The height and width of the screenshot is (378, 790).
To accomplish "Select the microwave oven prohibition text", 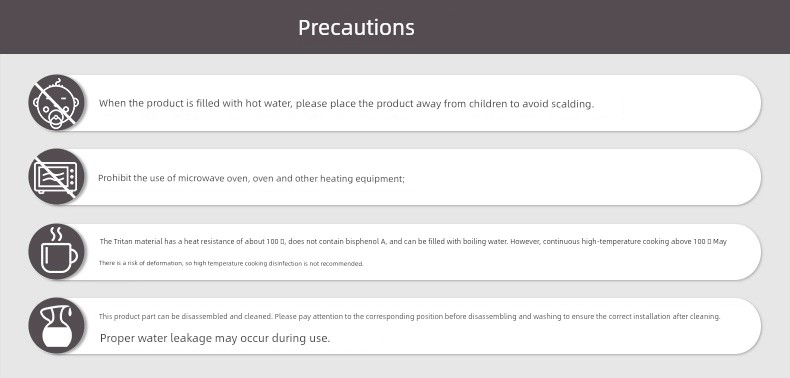I will click(251, 178).
